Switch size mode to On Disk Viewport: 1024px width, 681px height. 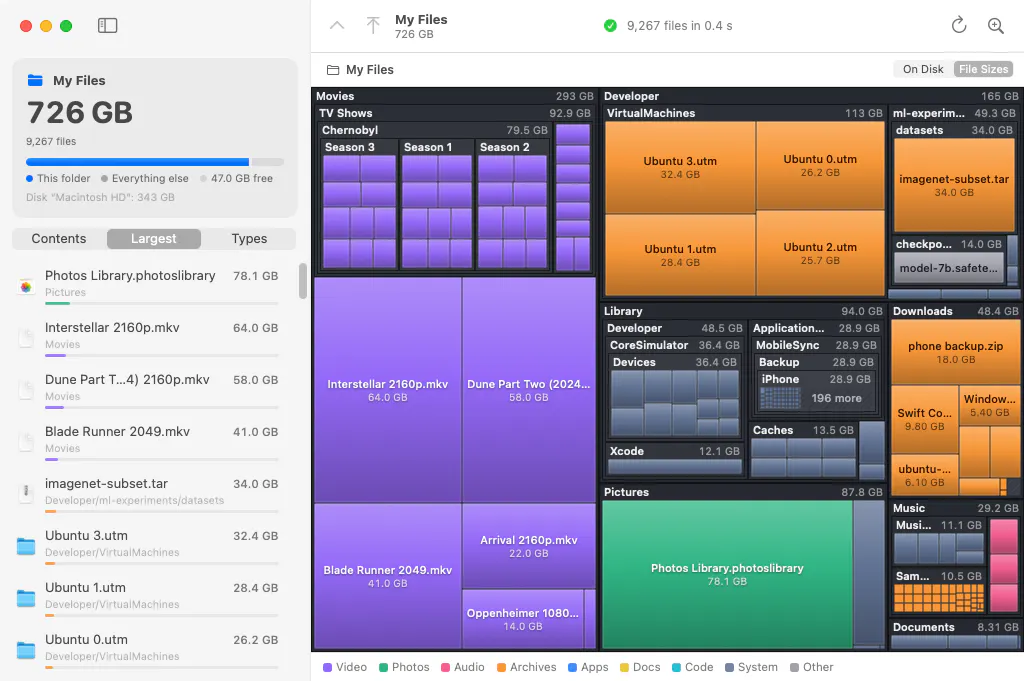pos(923,69)
